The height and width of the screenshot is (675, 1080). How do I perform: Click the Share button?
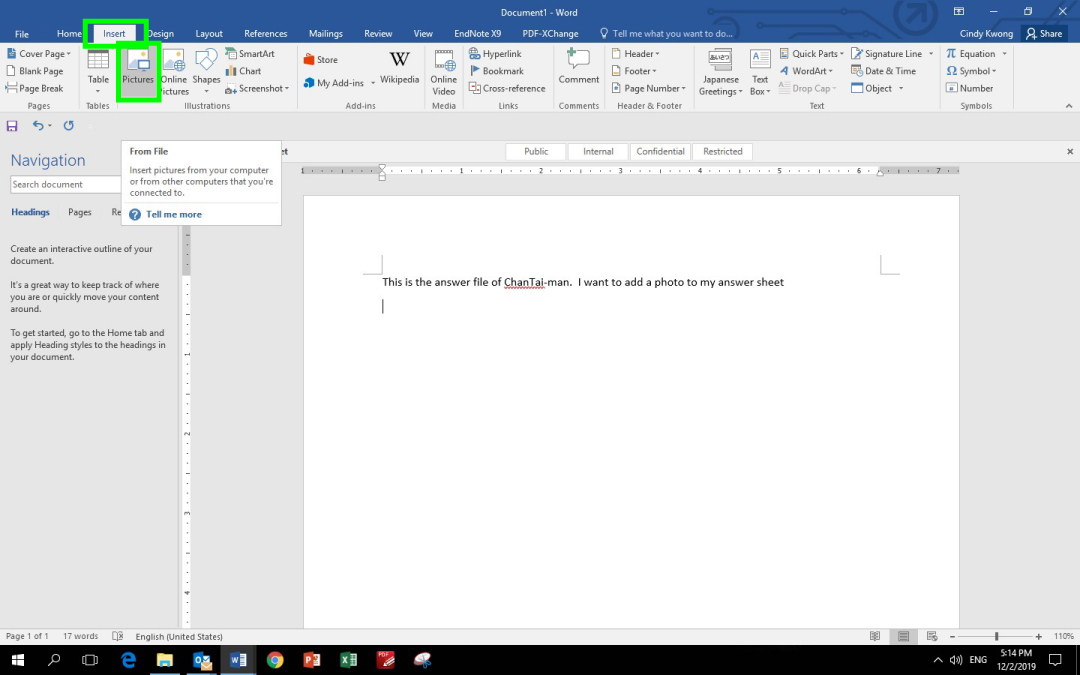click(x=1044, y=34)
